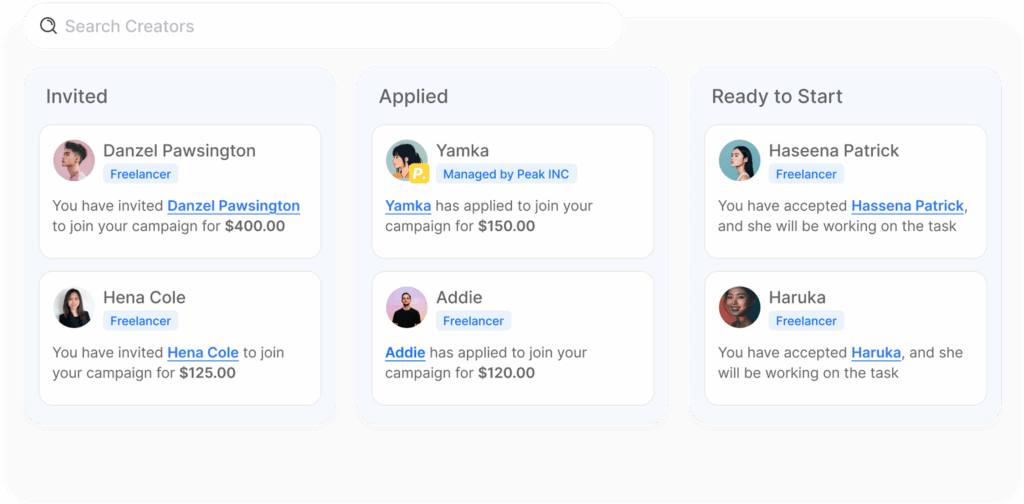Open Danzel Pawsington's avatar photo
The image size is (1024, 504).
tap(74, 160)
